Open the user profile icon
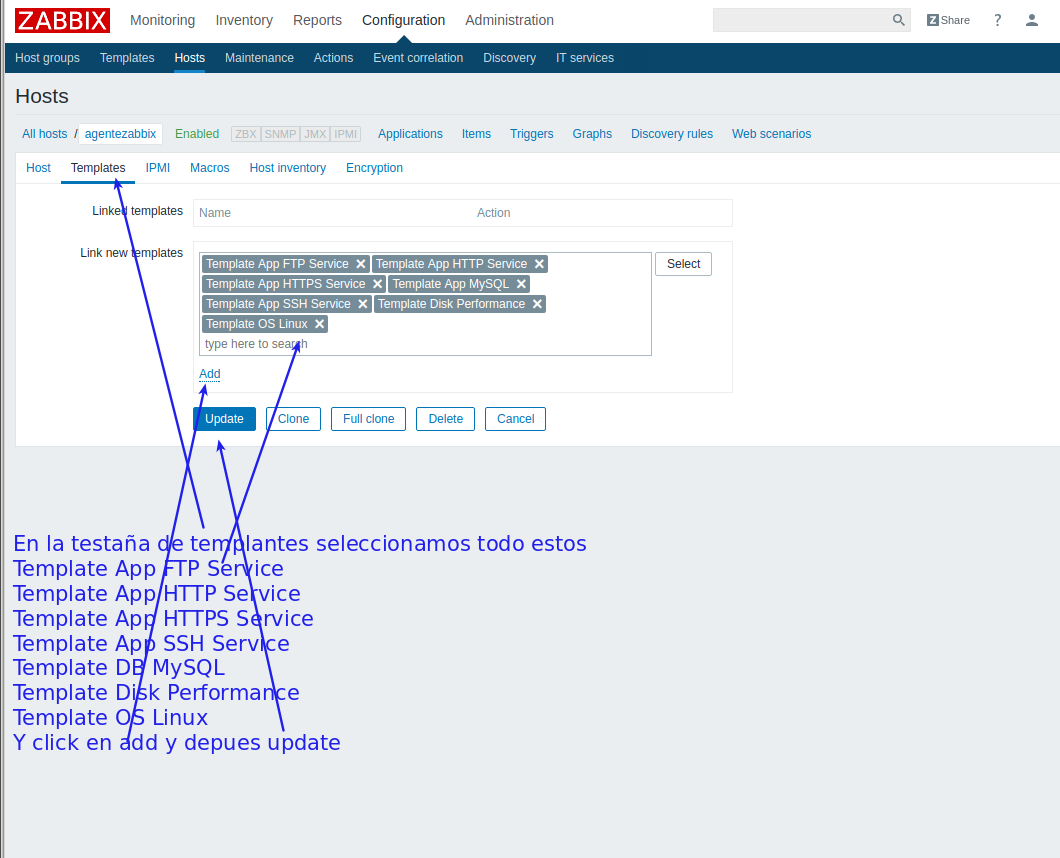 pyautogui.click(x=1032, y=20)
